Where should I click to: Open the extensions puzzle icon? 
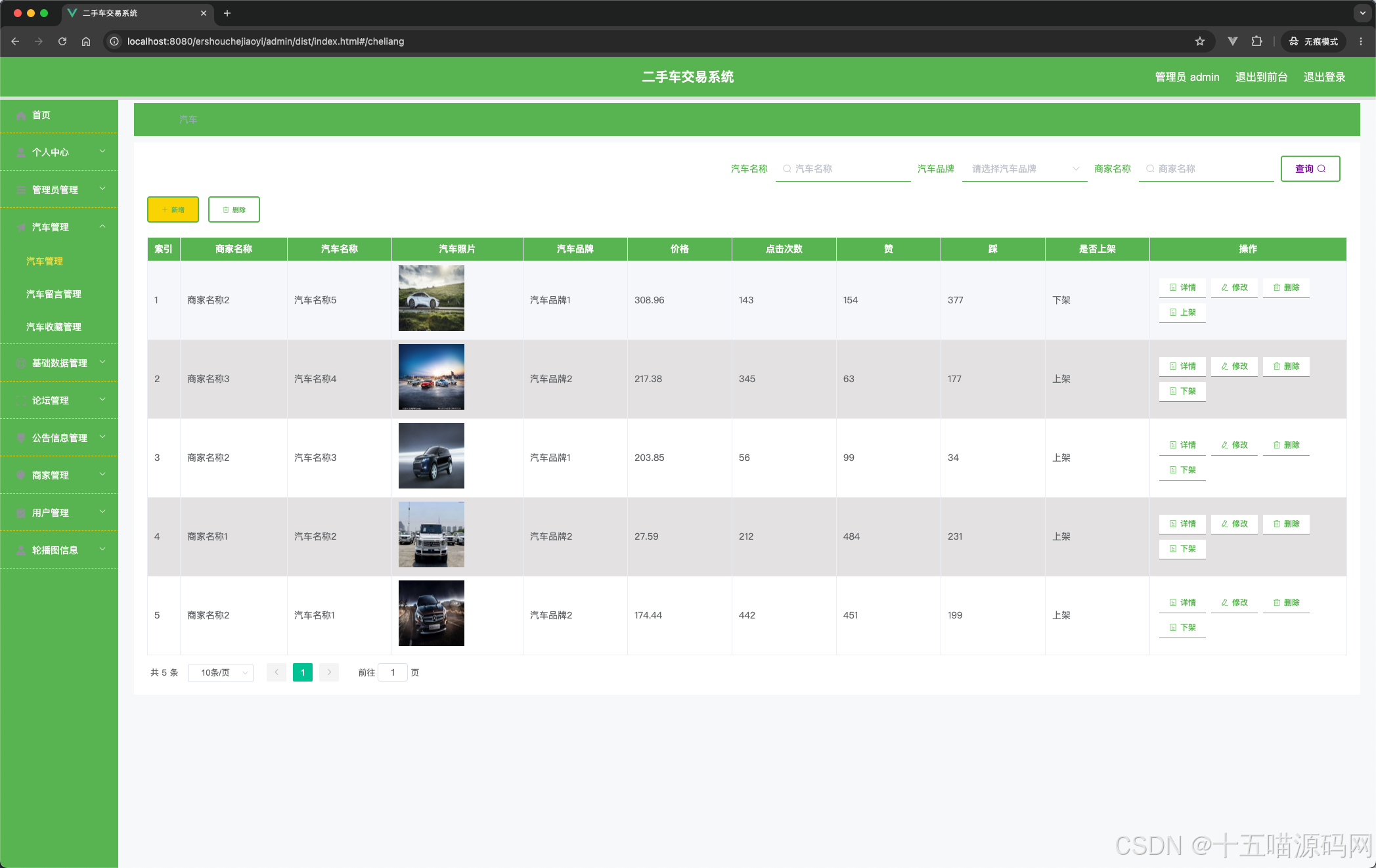(1256, 41)
